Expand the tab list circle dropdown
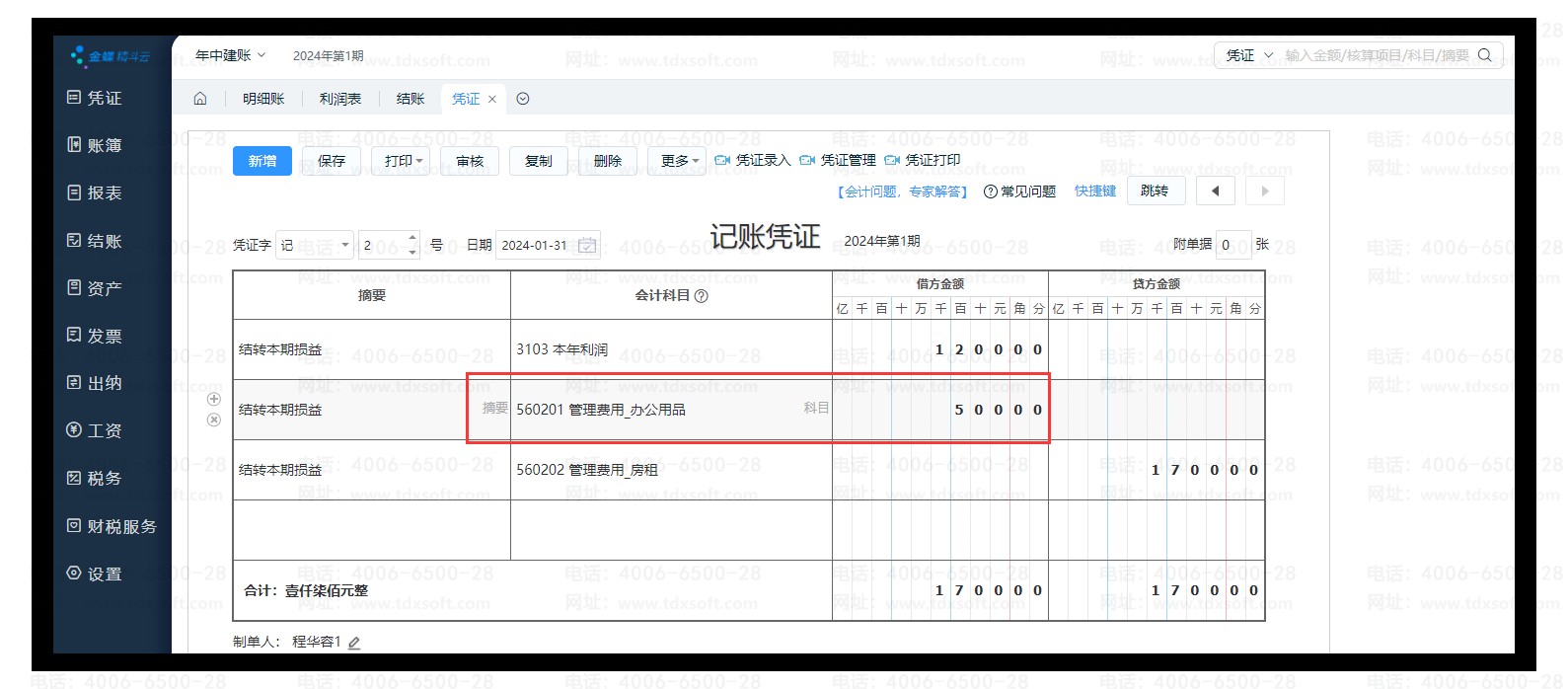Viewport: 1568px width, 689px height. click(x=523, y=99)
